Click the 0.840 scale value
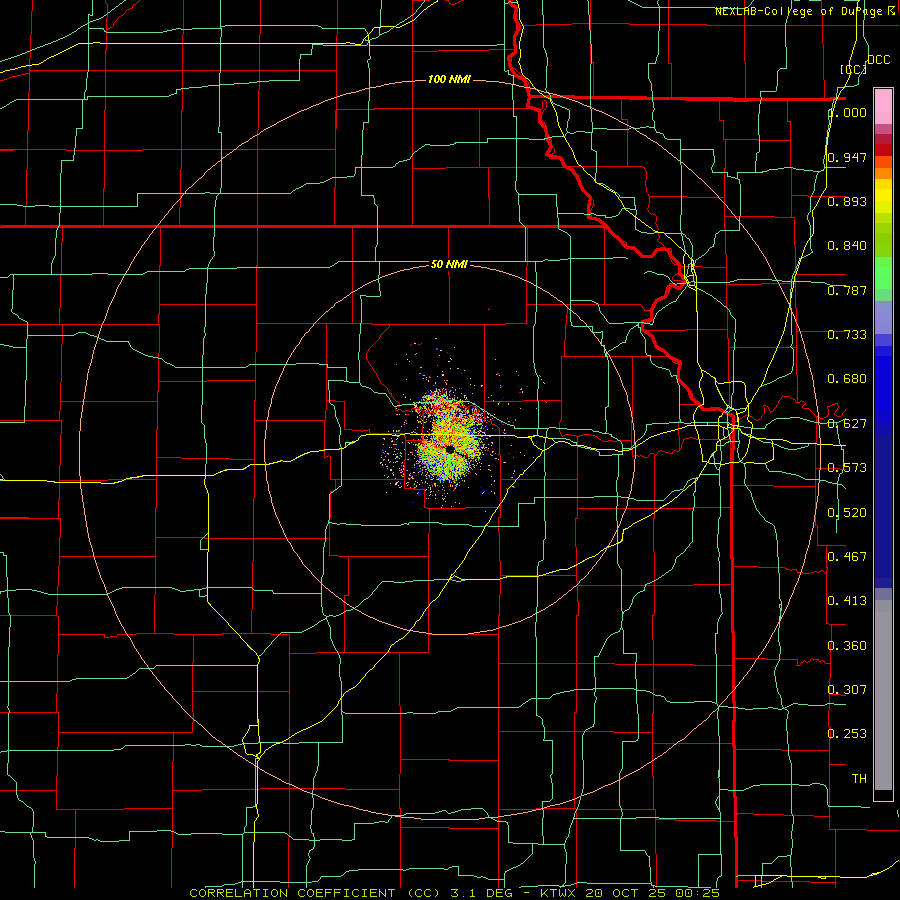 [847, 246]
